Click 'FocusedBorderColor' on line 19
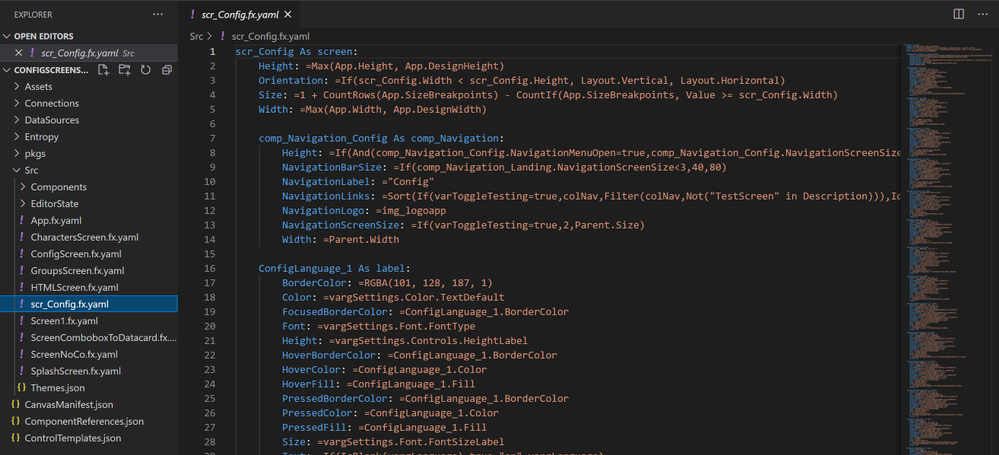The height and width of the screenshot is (455, 999). click(x=335, y=312)
